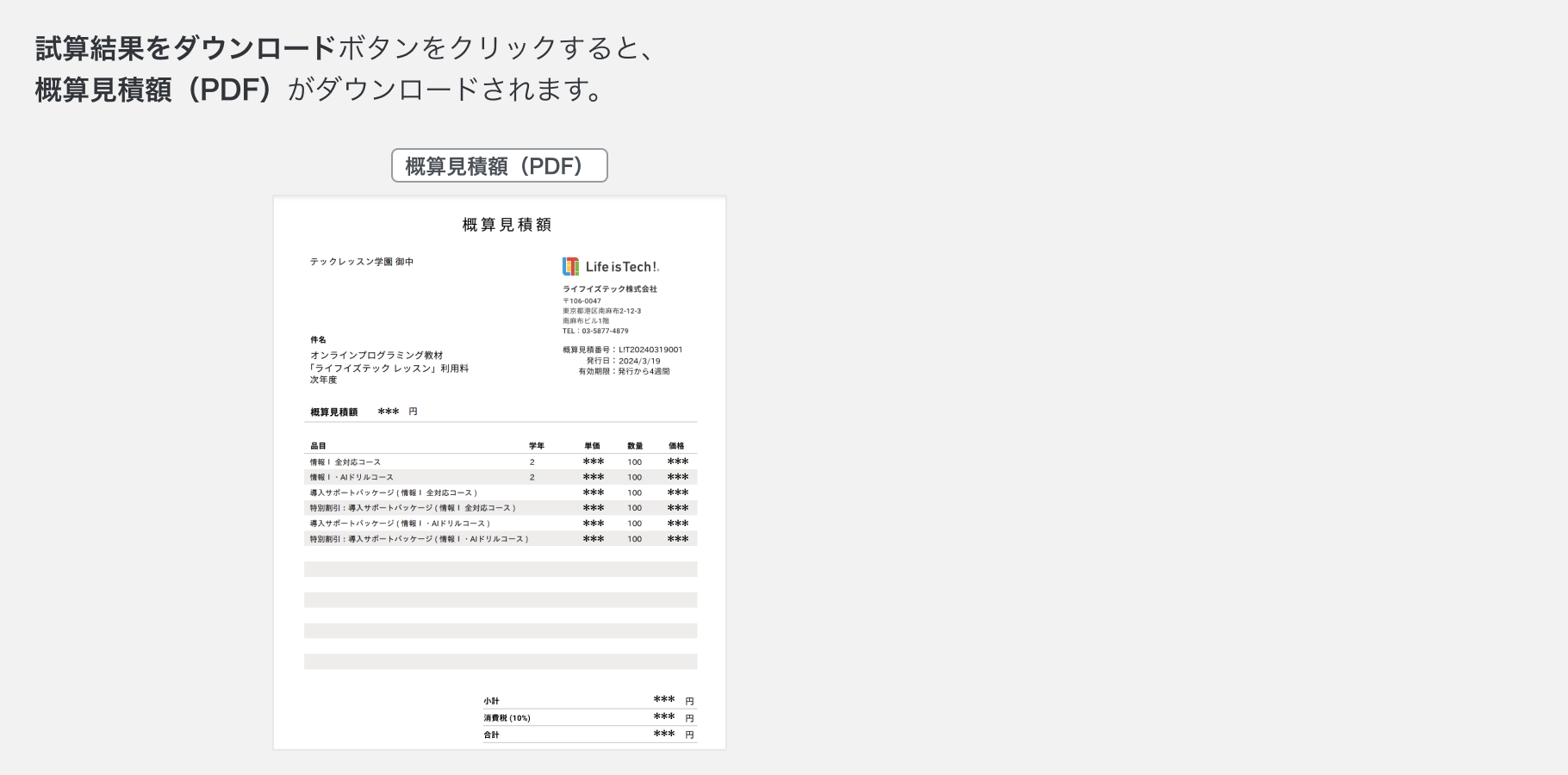Click the 単価 column header
The height and width of the screenshot is (775, 1568).
(x=592, y=446)
